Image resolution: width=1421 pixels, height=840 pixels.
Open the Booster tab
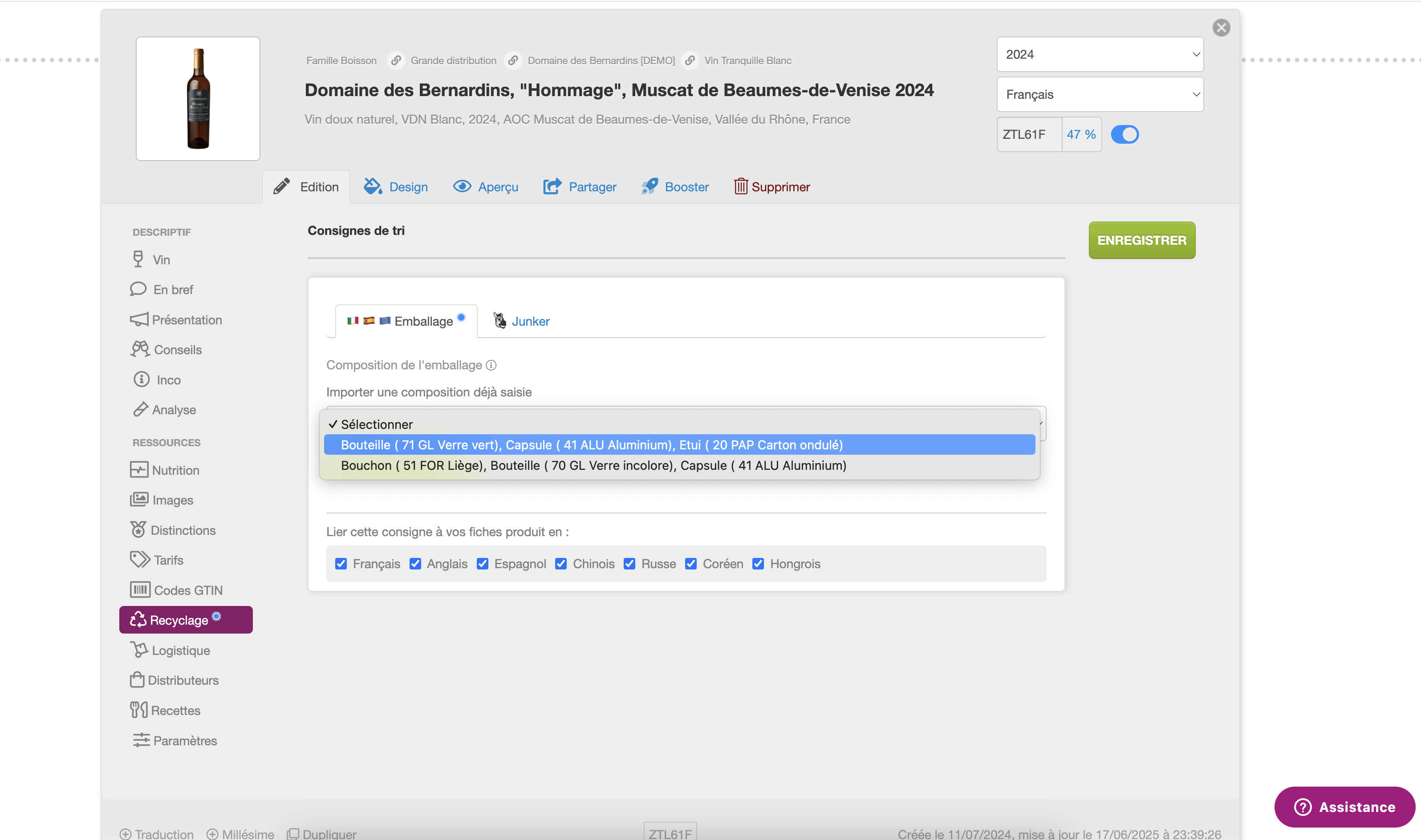click(x=675, y=187)
